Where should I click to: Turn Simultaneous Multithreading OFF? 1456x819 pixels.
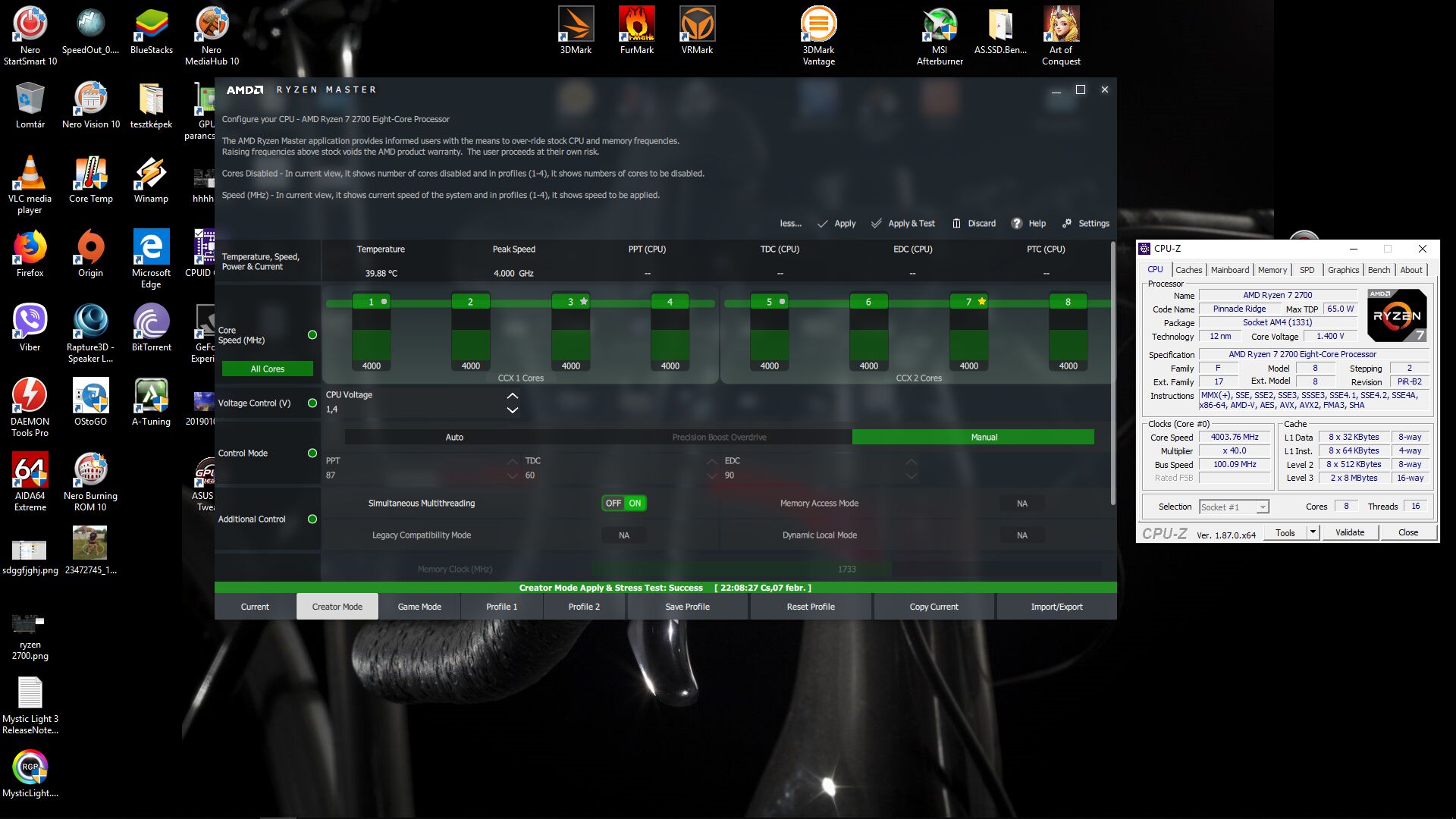613,504
